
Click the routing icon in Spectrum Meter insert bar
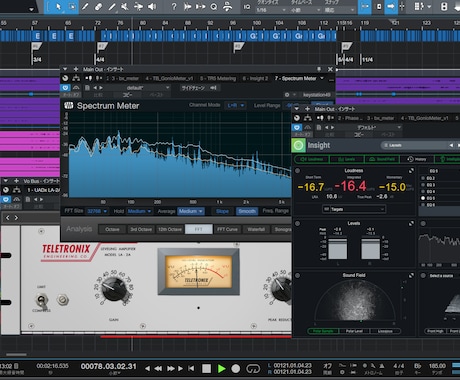point(76,78)
